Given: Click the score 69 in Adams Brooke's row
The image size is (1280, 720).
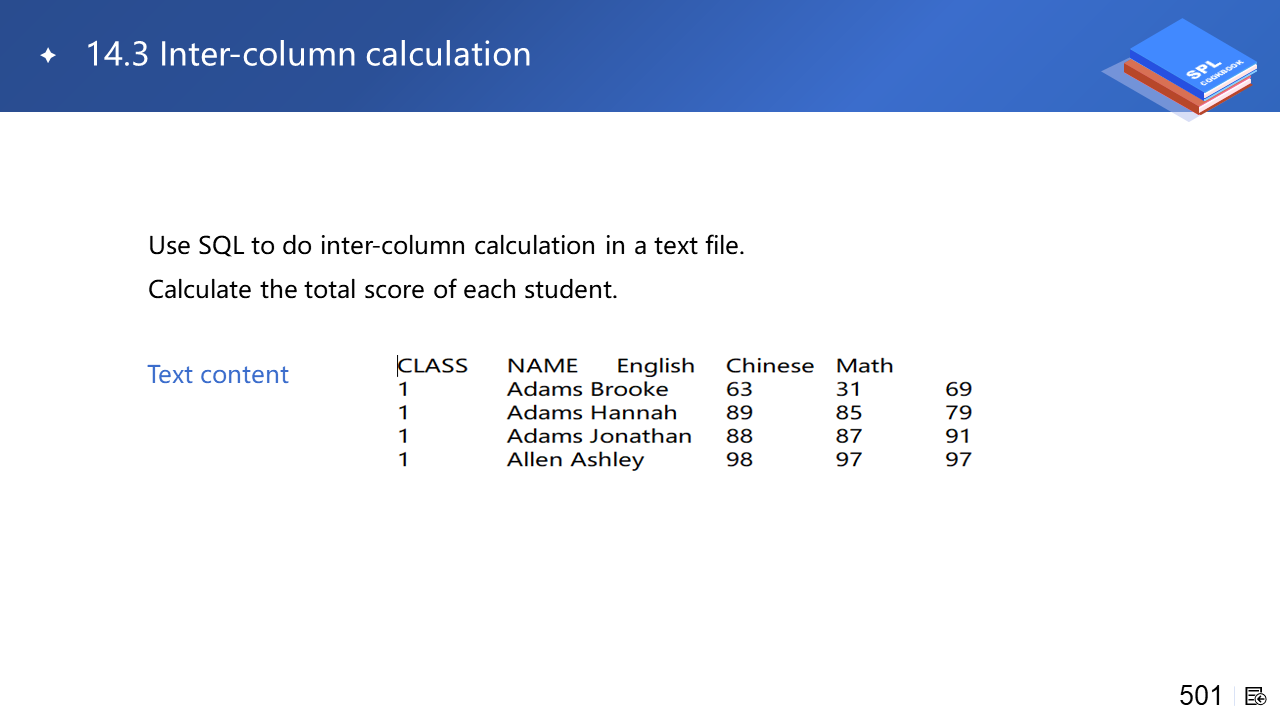Looking at the screenshot, I should [958, 389].
